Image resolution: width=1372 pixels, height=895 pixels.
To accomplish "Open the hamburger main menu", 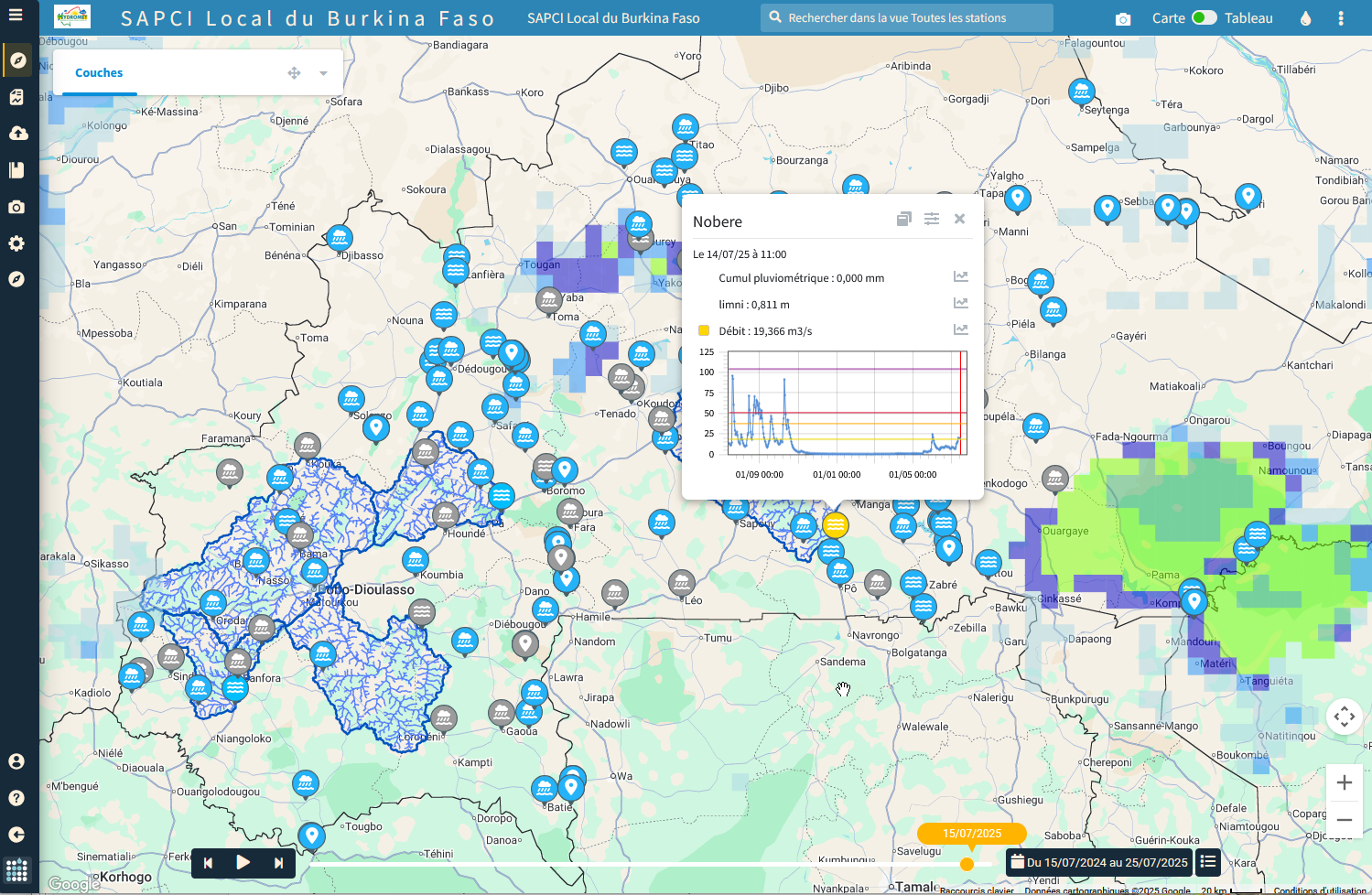I will tap(16, 15).
